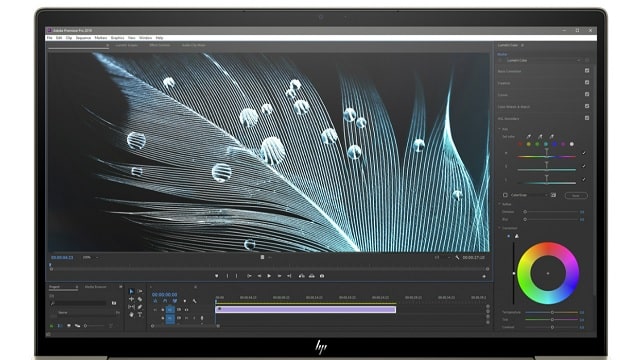Screen dimensions: 640x360
Task: Jump to the Out point
Action: coord(289,276)
